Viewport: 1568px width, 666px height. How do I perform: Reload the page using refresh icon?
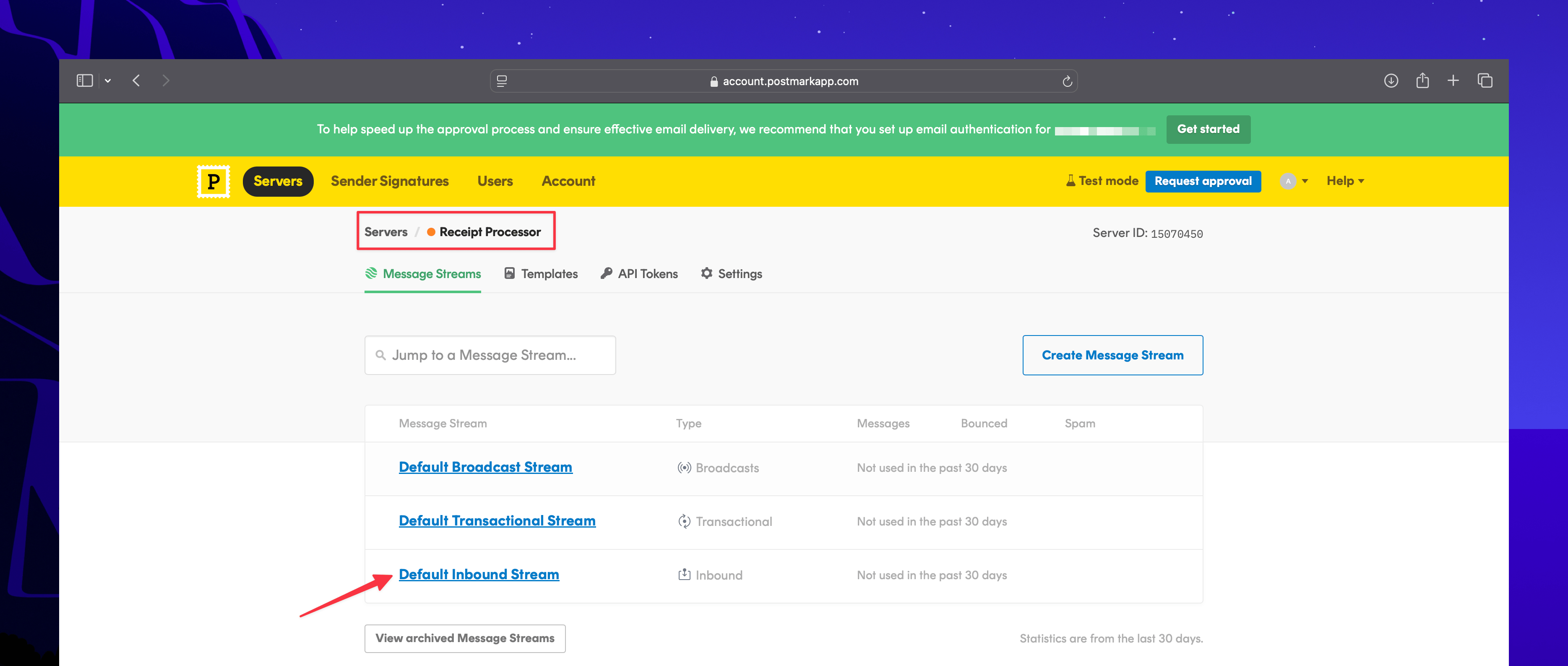coord(1067,81)
